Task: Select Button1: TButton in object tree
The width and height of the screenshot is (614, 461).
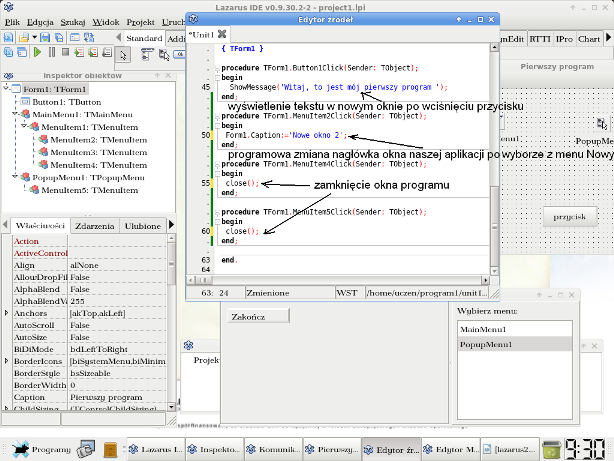Action: pos(67,102)
